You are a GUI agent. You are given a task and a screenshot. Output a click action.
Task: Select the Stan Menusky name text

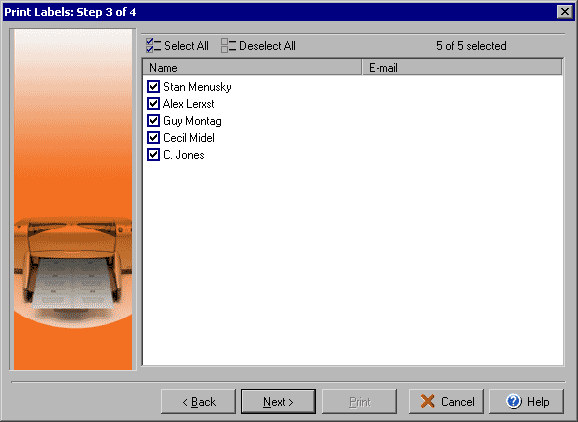click(x=197, y=87)
